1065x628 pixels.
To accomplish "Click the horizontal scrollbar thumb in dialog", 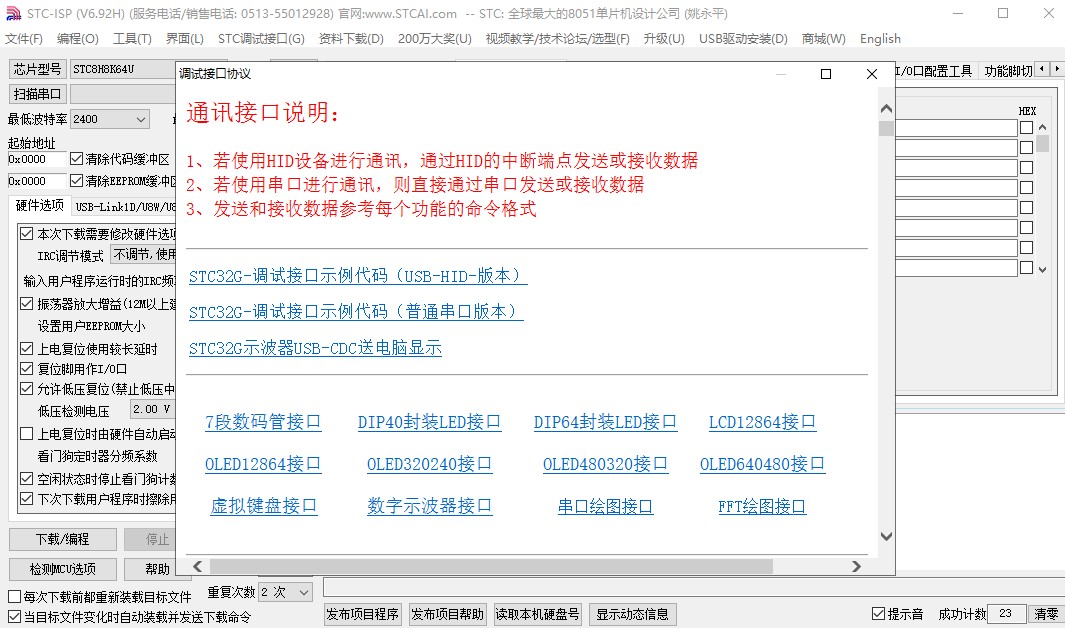I will click(491, 566).
